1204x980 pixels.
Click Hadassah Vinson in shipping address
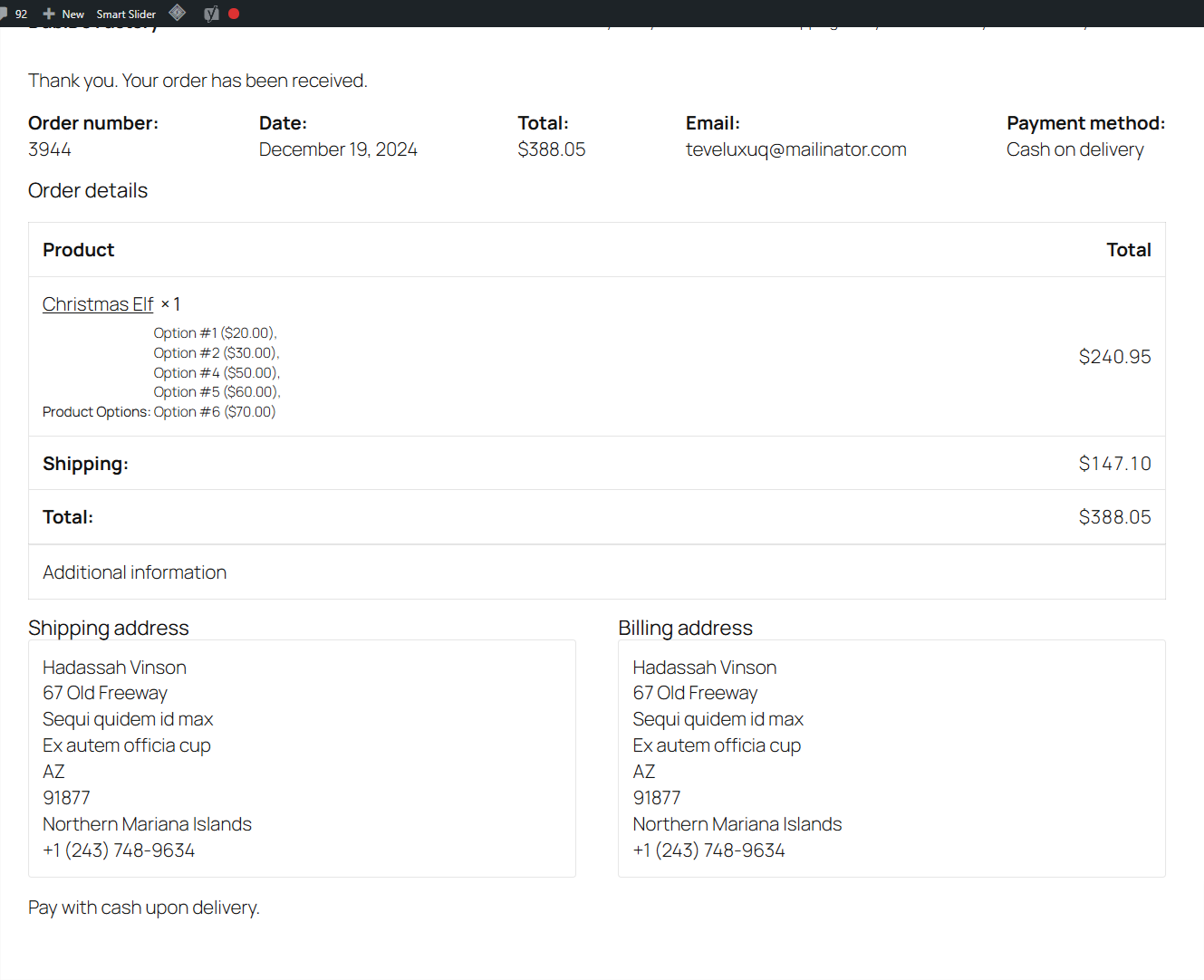[115, 668]
